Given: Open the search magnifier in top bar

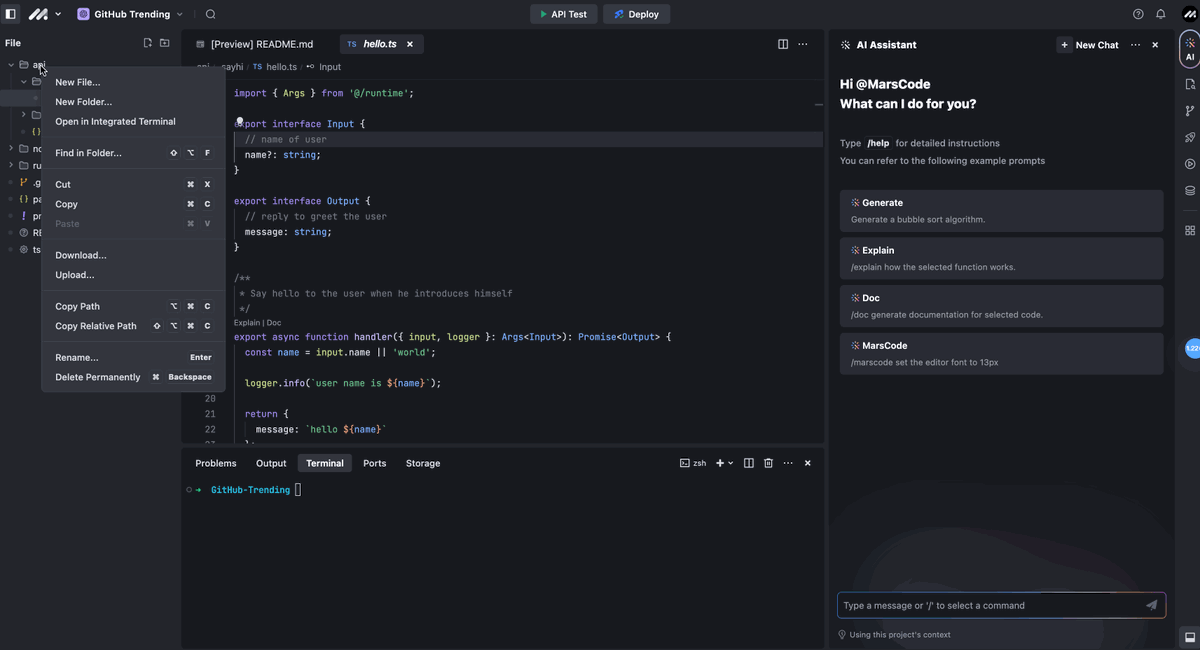Looking at the screenshot, I should pyautogui.click(x=211, y=14).
